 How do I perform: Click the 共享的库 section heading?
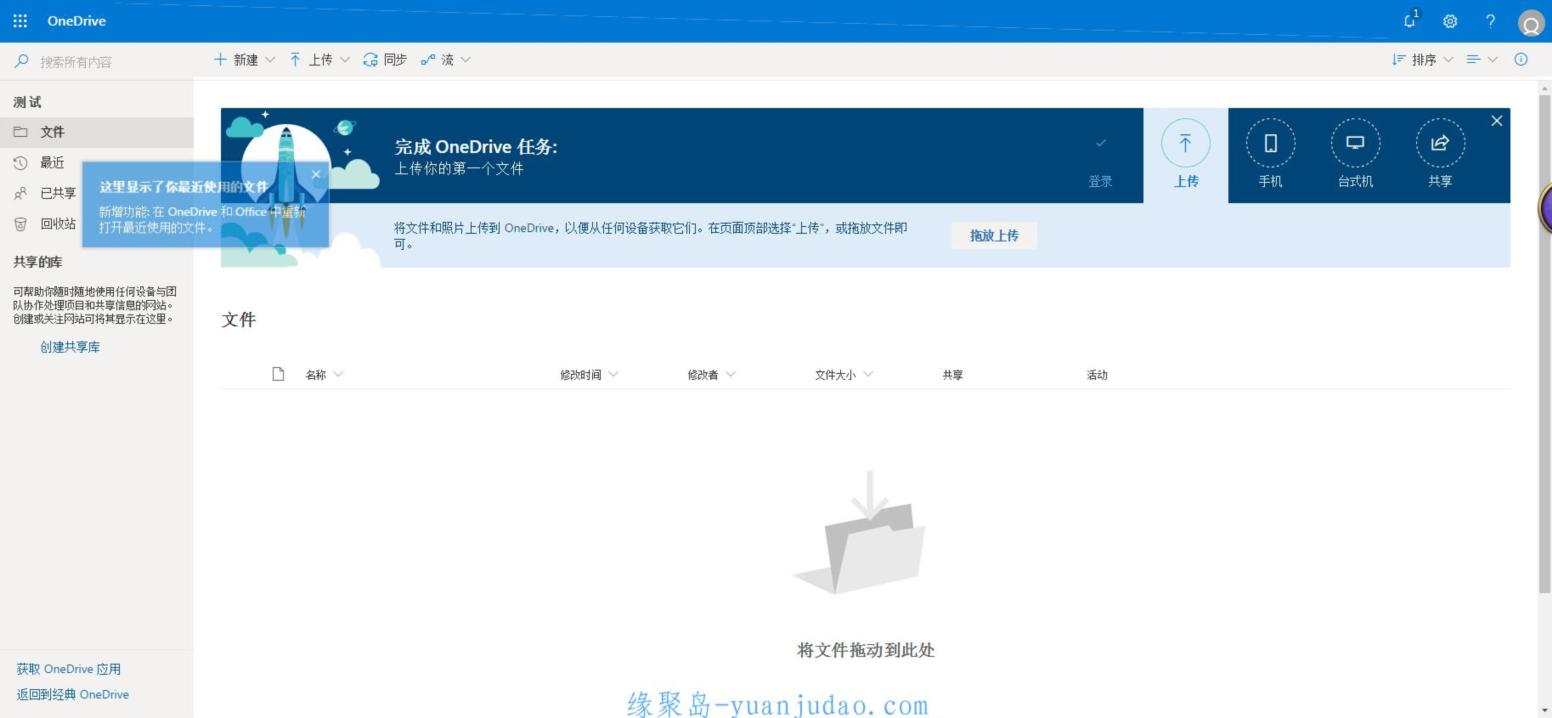[38, 262]
